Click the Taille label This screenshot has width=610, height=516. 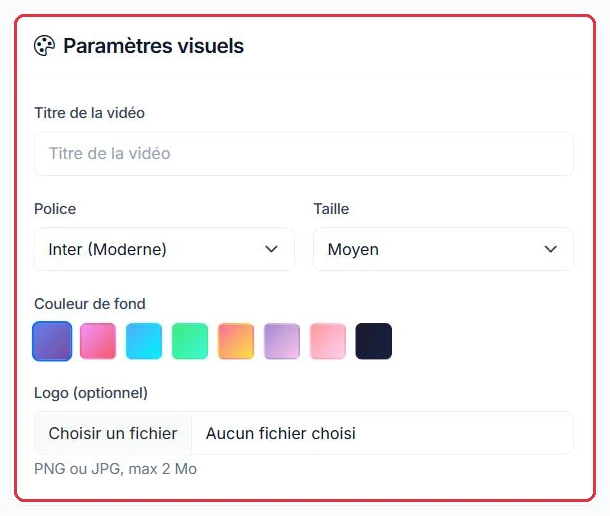click(x=331, y=209)
